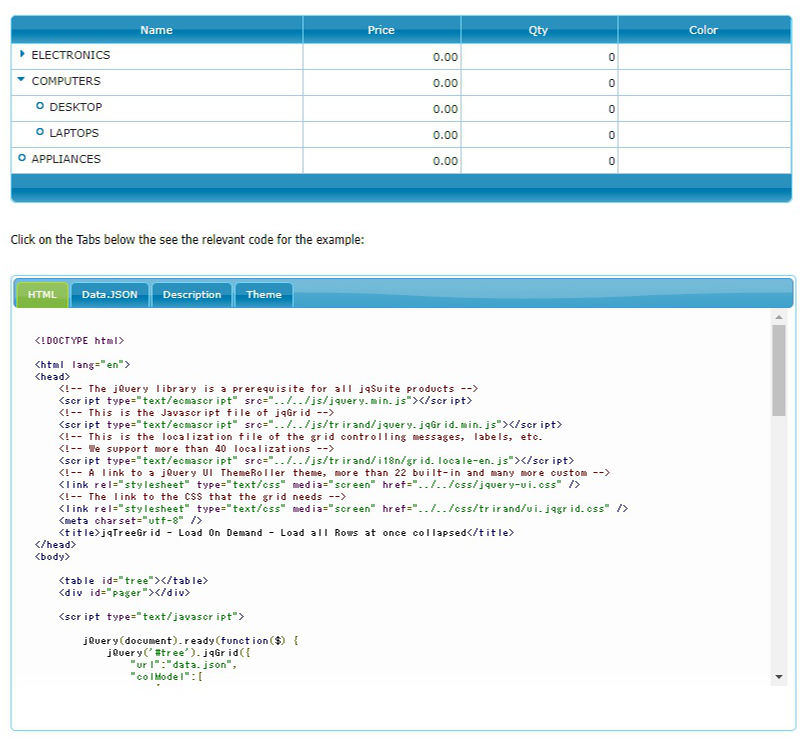Click the DESKTOP price cell 0.00
The width and height of the screenshot is (800, 750).
click(382, 109)
